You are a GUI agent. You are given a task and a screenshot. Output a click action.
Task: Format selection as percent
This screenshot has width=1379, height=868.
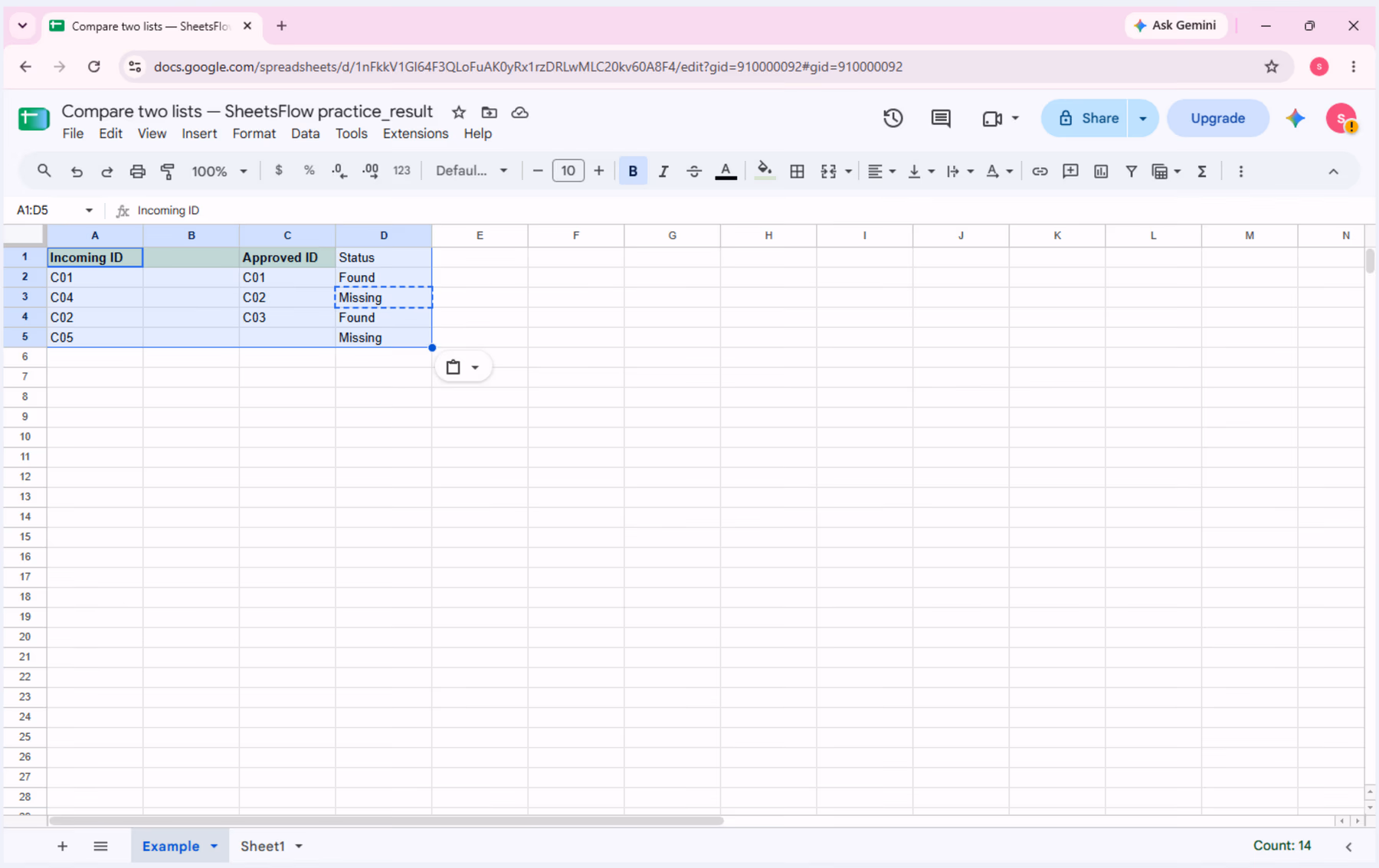tap(310, 171)
